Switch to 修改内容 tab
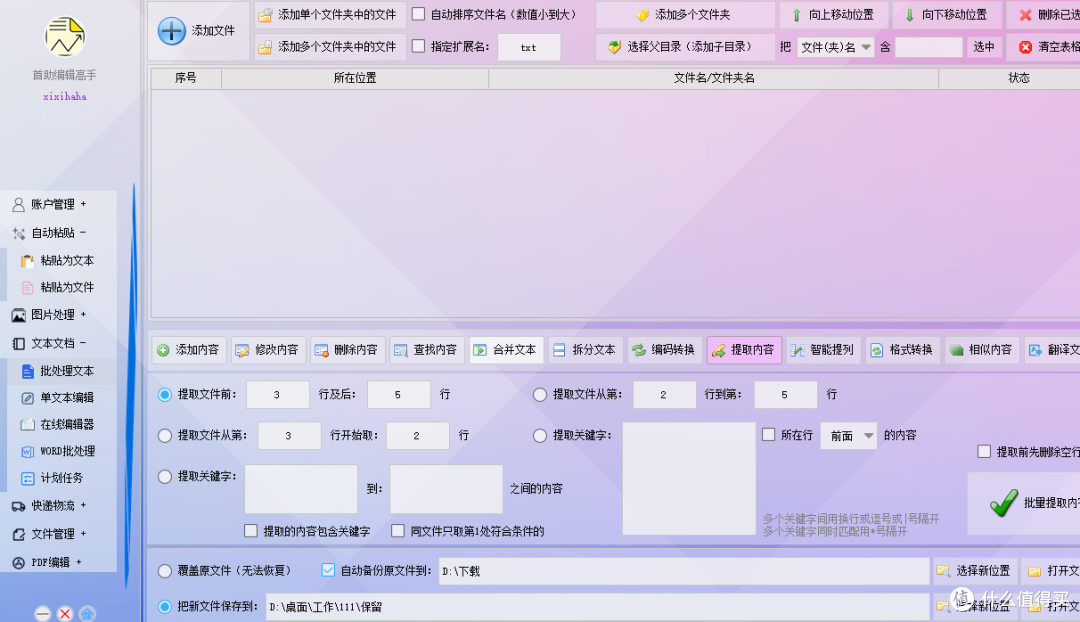The image size is (1080, 622). pos(268,350)
